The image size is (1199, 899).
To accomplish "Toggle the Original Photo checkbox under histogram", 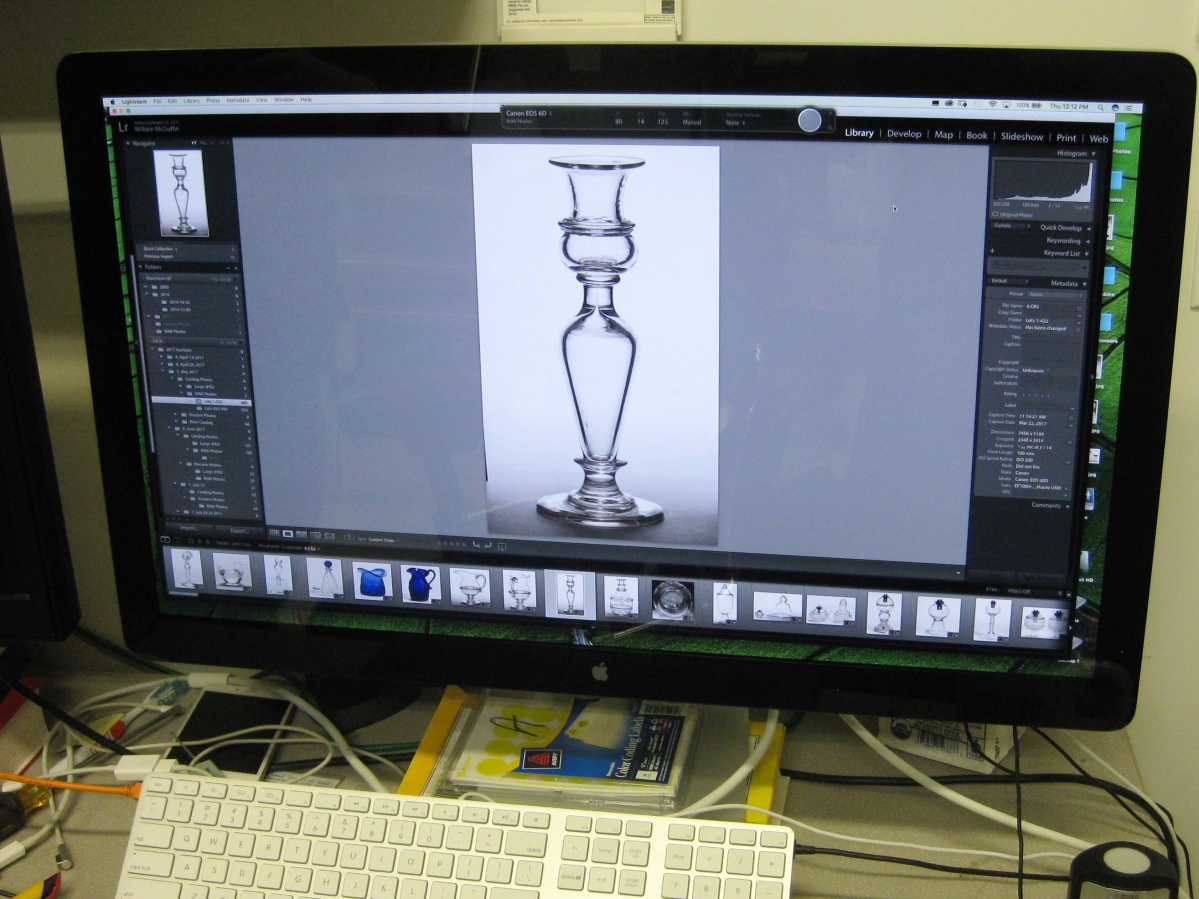I will [x=995, y=214].
